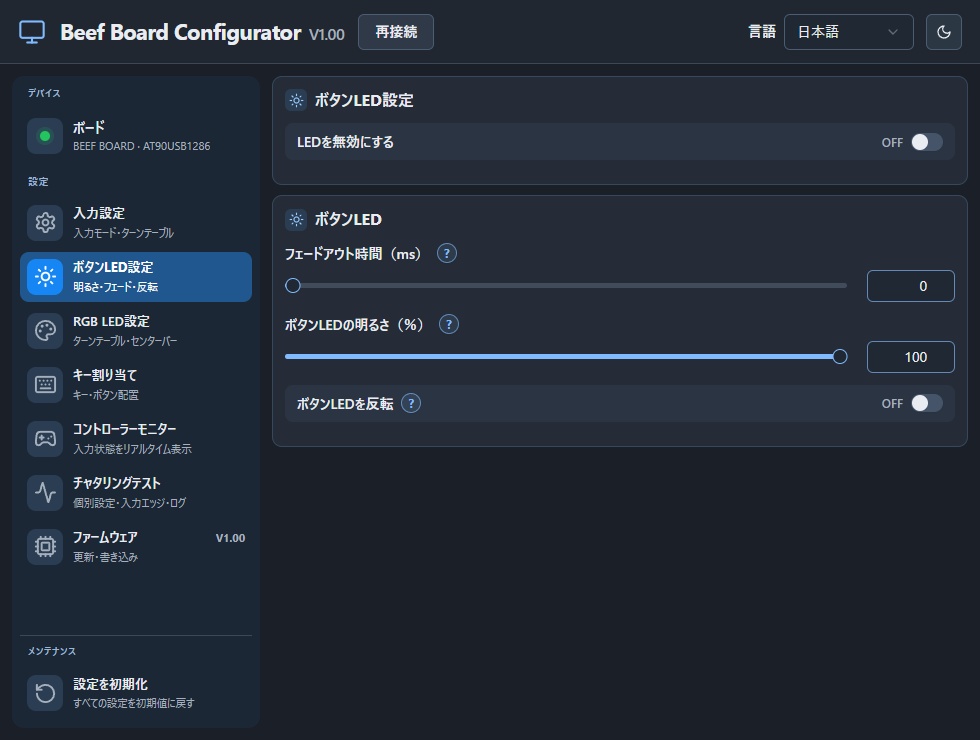Viewport: 980px width, 740px height.
Task: Click the palette icon for RGB LED設定
Action: 45,331
